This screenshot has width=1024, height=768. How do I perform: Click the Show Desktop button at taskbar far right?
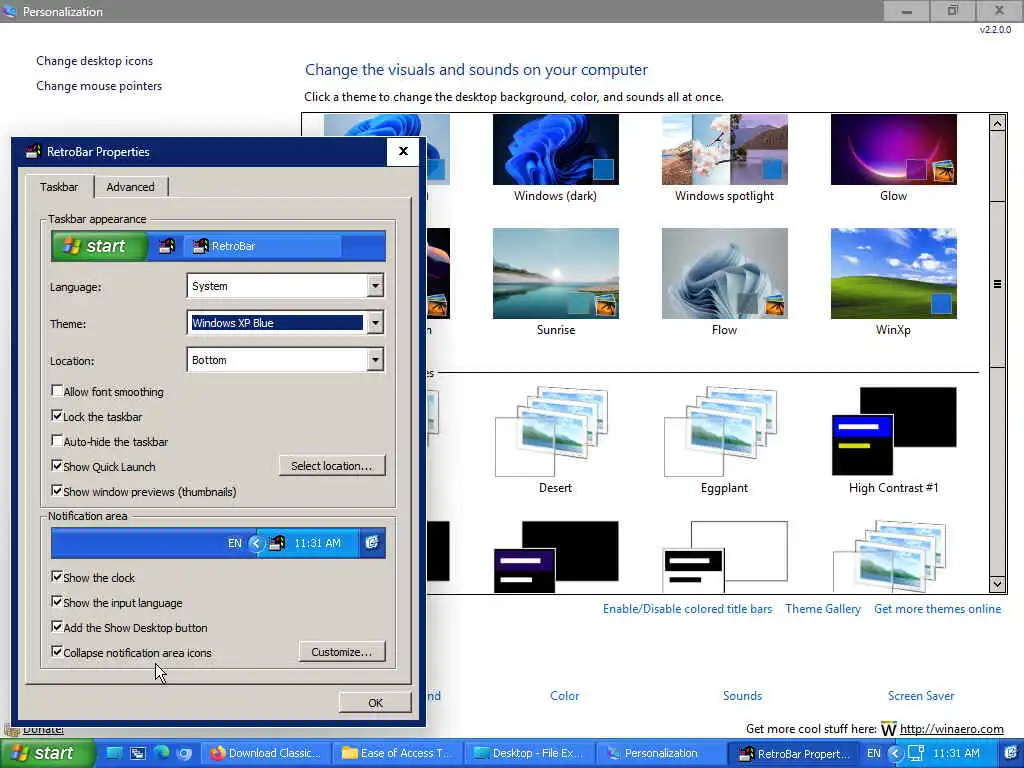pos(1010,754)
